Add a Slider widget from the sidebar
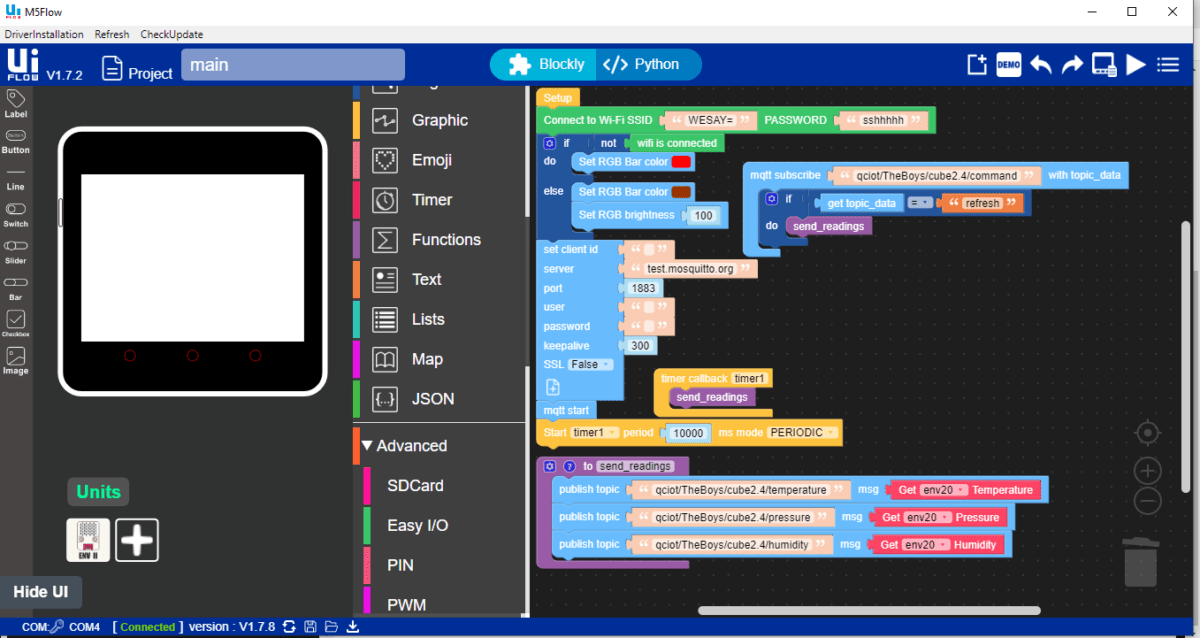The height and width of the screenshot is (638, 1200). (15, 252)
